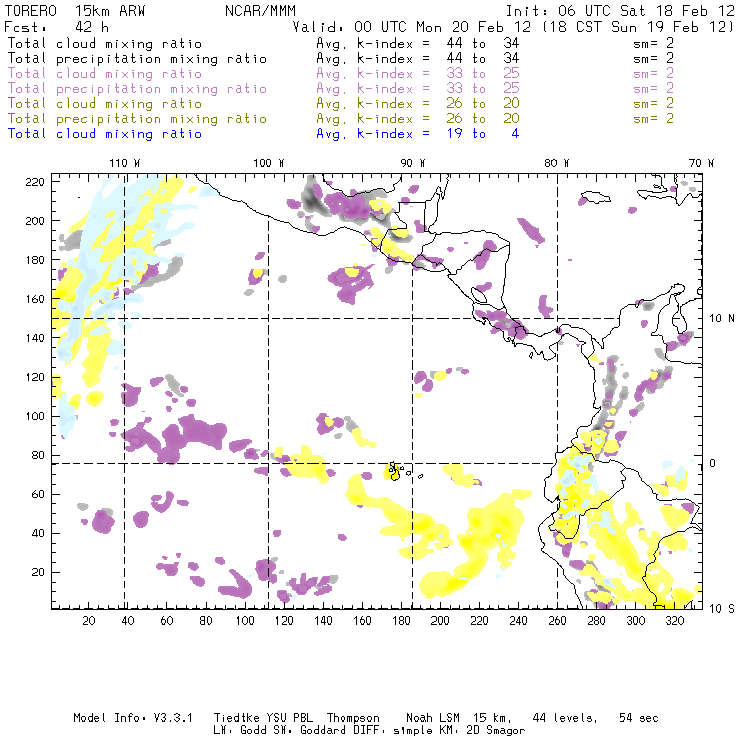Click the '2D Smagor' footer text
The image size is (740, 740).
496,731
